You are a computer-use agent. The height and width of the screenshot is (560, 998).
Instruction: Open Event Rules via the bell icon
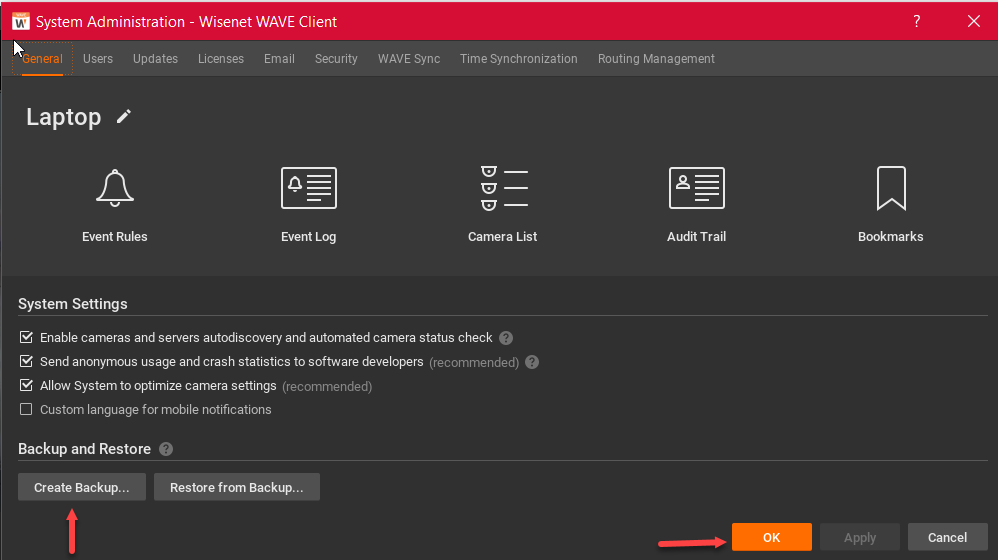(115, 188)
